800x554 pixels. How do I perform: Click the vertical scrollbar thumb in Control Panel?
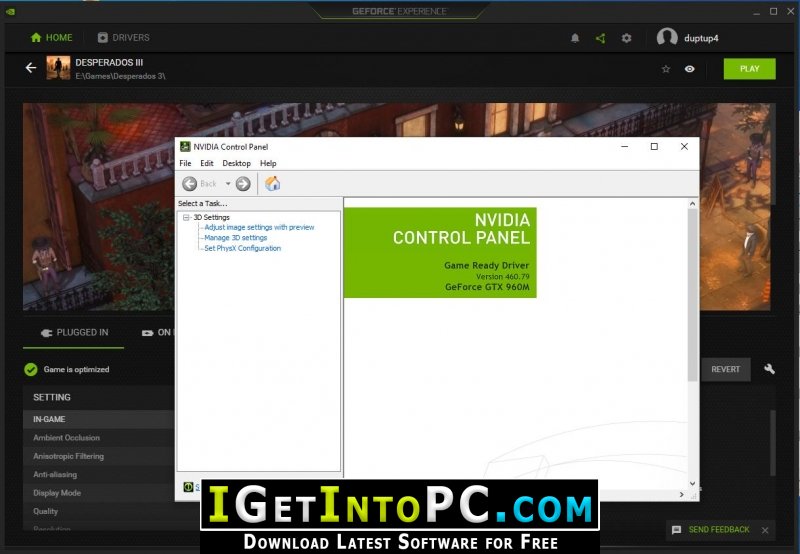pyautogui.click(x=692, y=294)
